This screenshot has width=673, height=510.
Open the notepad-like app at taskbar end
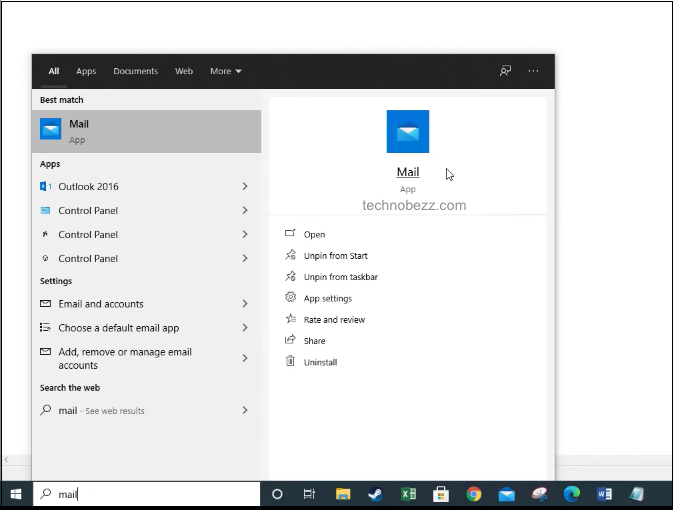[x=637, y=494]
